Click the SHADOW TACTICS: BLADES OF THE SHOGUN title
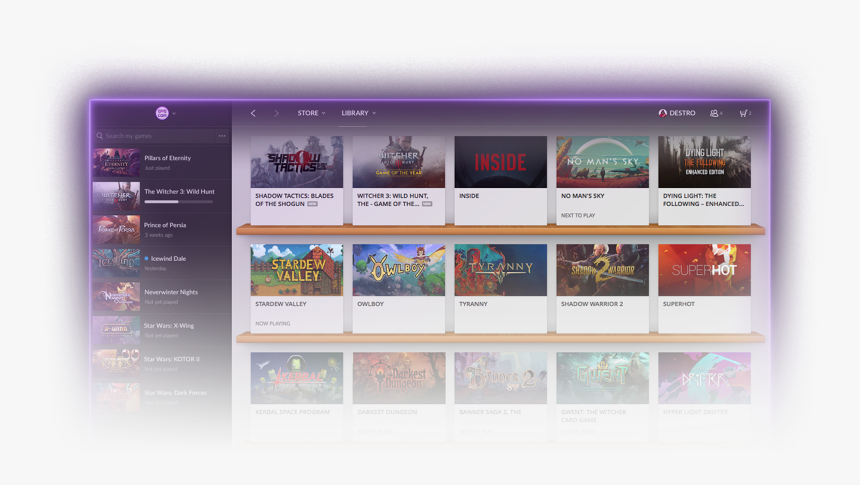The height and width of the screenshot is (485, 860). (294, 200)
